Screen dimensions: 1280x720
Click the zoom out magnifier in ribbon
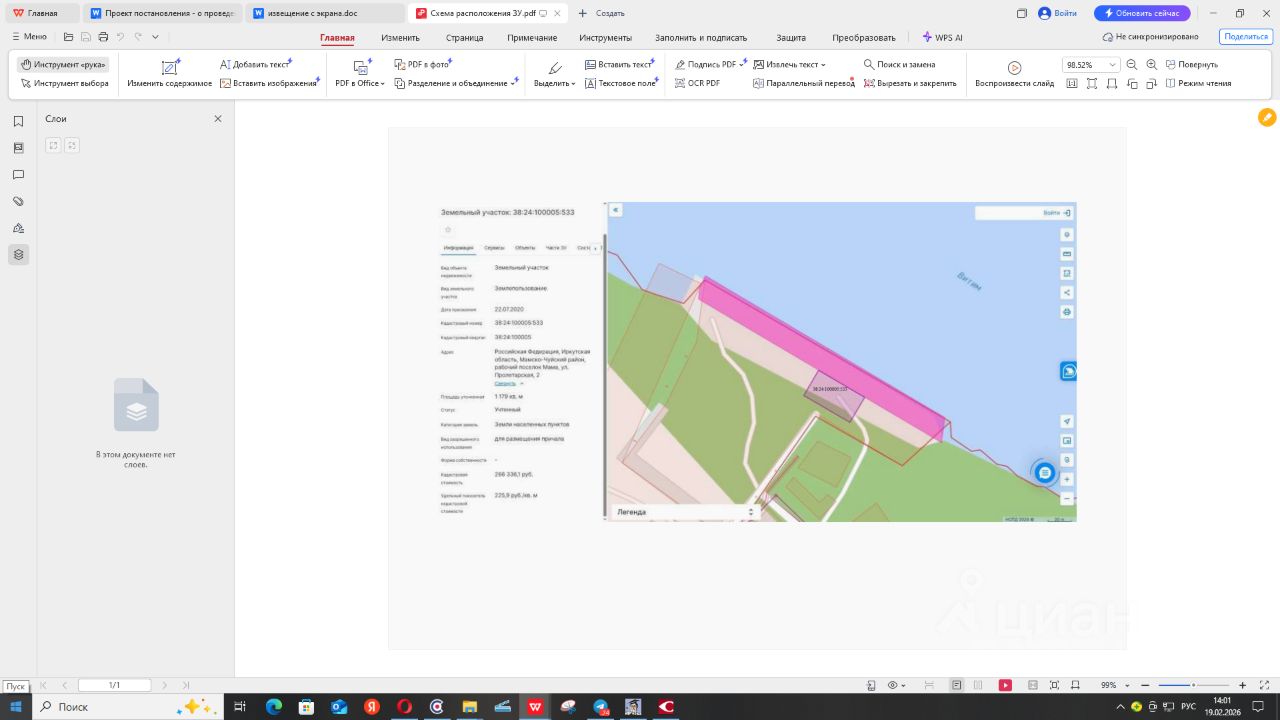1132,64
